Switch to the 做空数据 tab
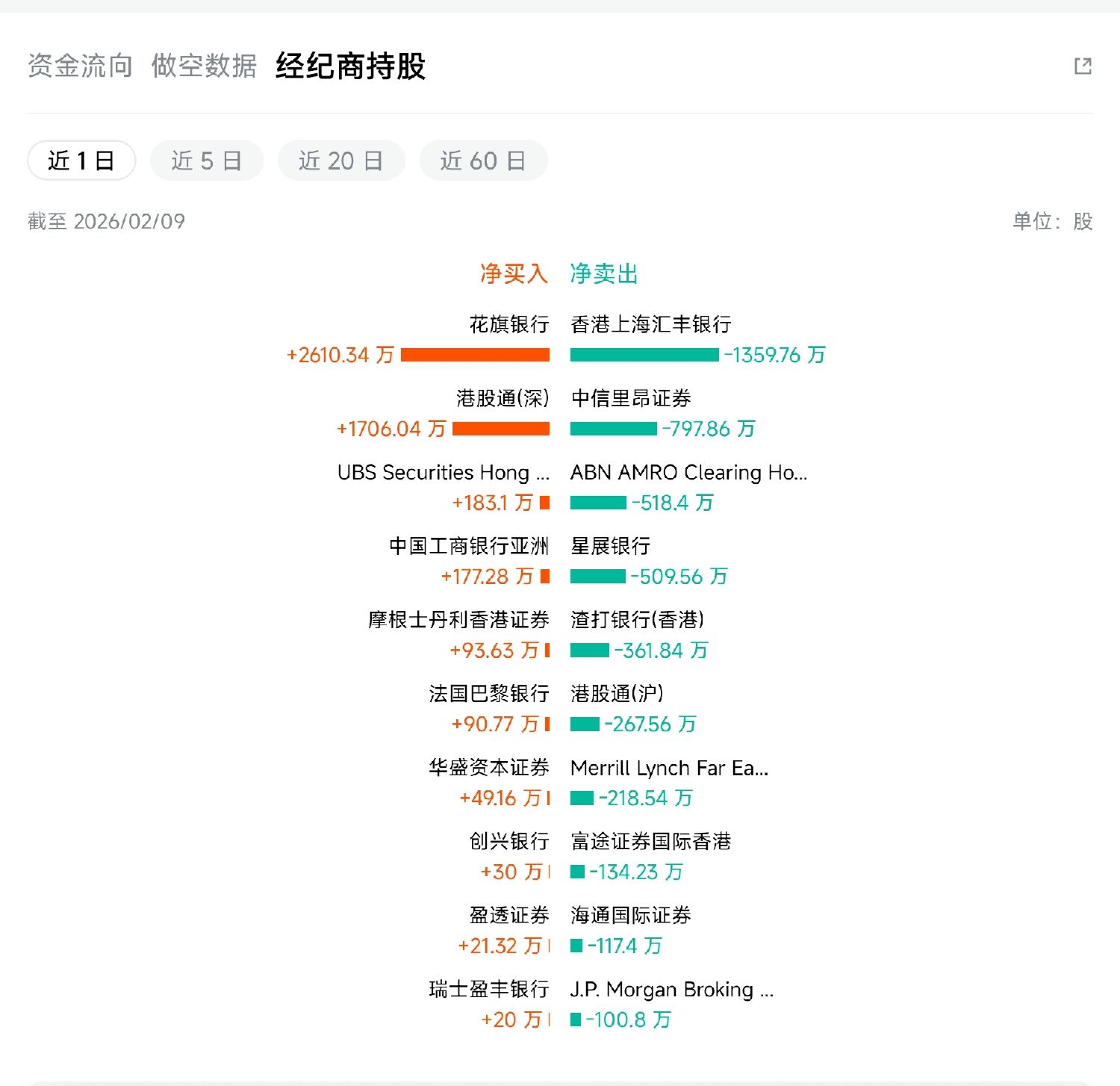 204,66
